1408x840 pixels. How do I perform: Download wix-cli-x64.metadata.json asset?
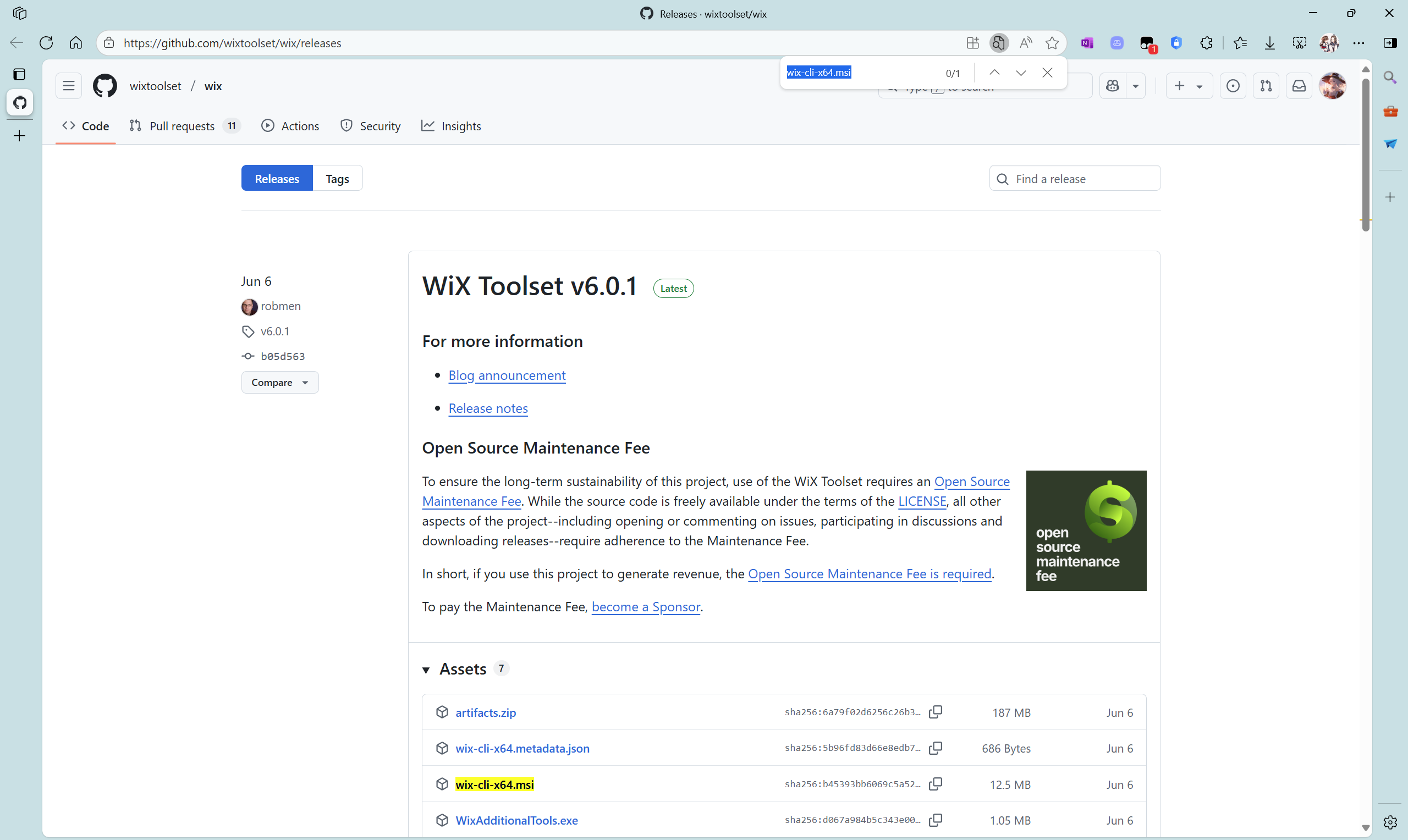(522, 748)
